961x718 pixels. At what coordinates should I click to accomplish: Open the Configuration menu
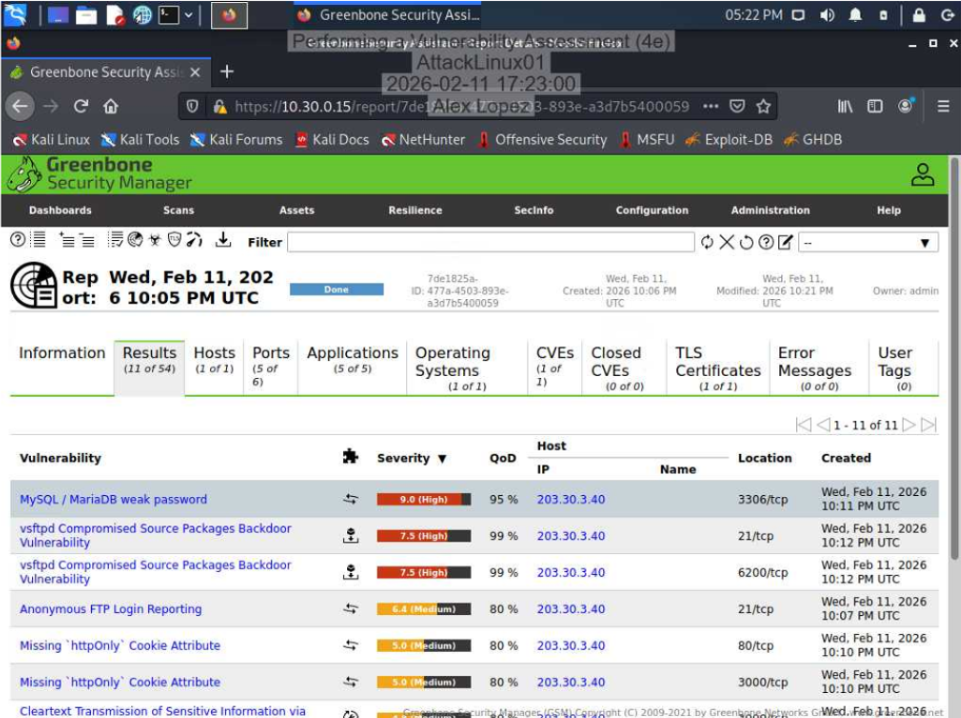pos(651,210)
